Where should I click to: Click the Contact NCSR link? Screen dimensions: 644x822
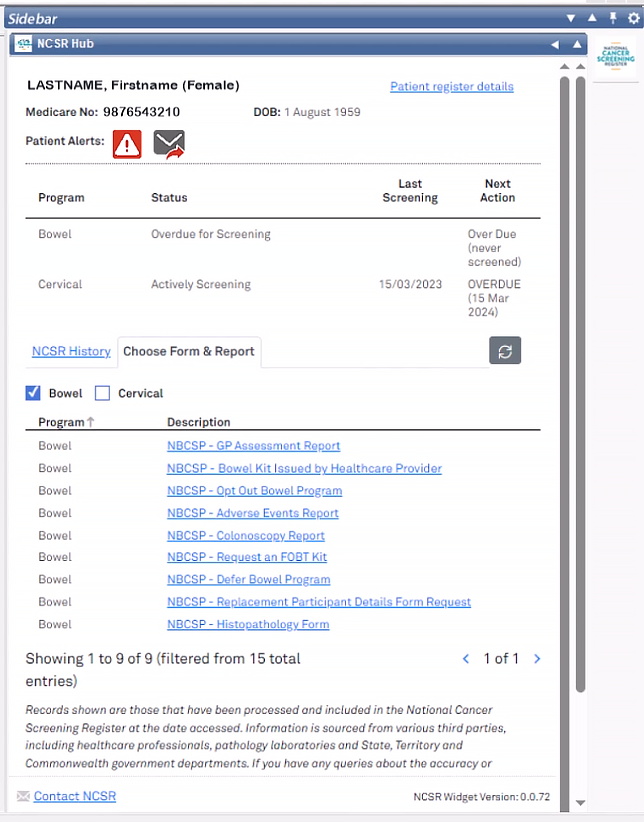(x=75, y=796)
